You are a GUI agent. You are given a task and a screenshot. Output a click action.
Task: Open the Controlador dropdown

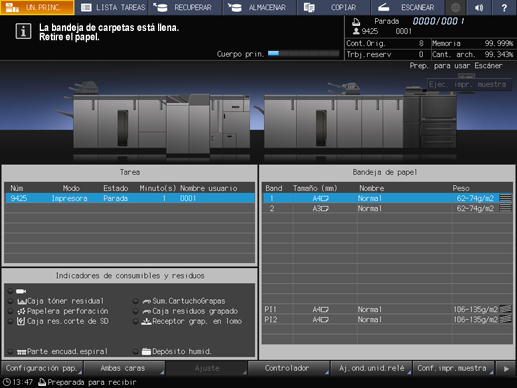click(x=289, y=368)
